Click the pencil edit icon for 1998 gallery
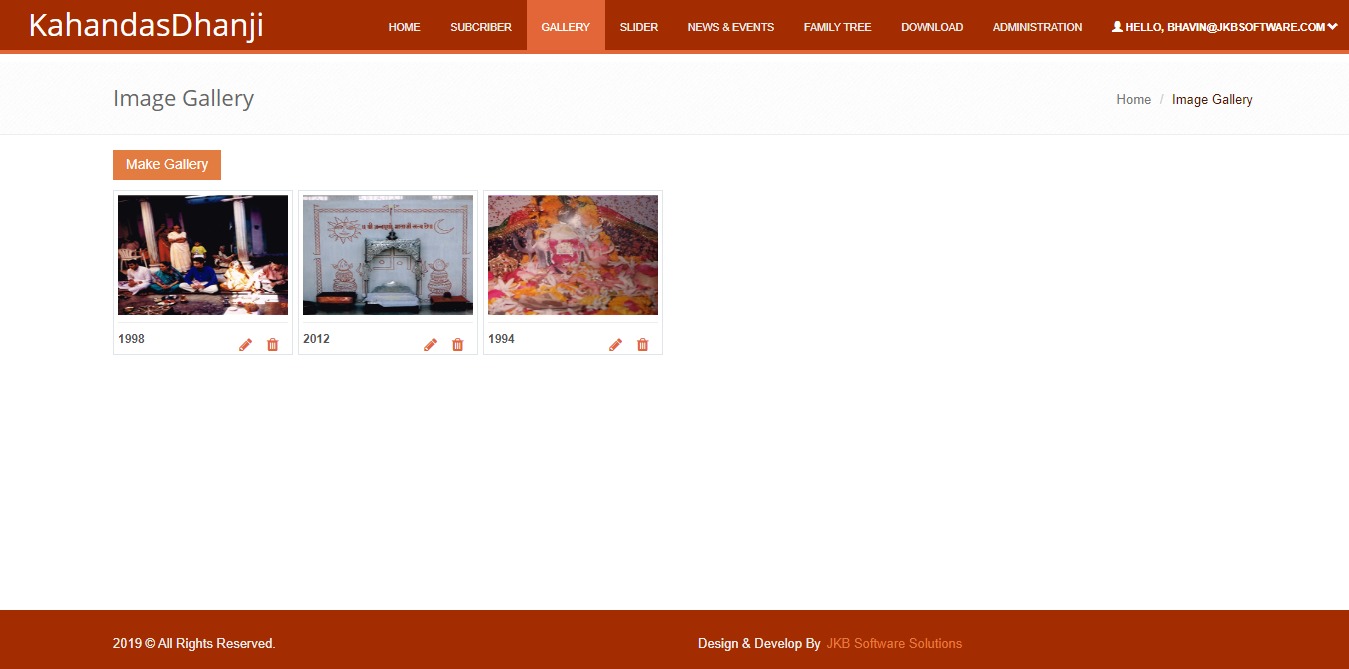 pos(245,345)
